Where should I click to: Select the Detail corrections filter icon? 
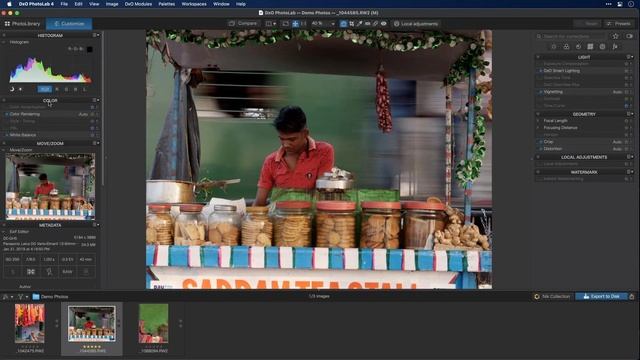(x=578, y=47)
